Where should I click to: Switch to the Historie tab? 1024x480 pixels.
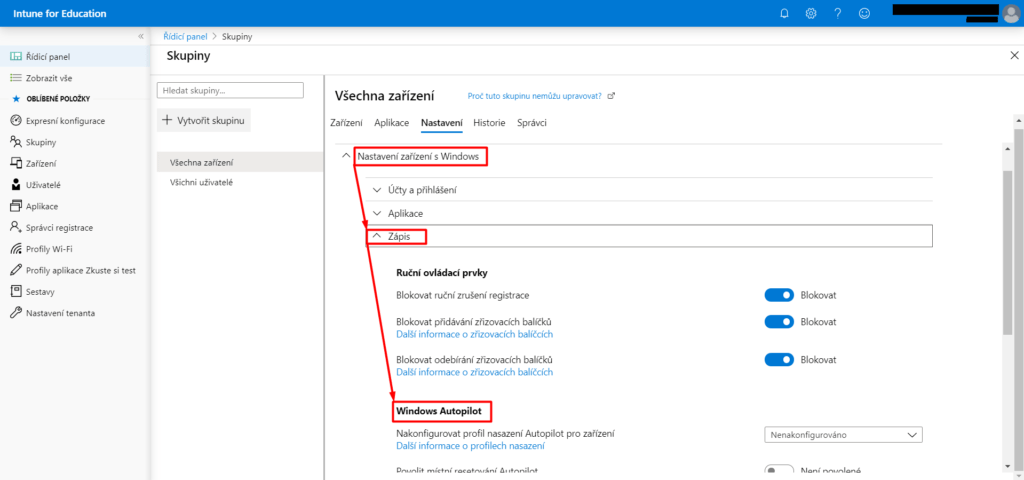[489, 123]
